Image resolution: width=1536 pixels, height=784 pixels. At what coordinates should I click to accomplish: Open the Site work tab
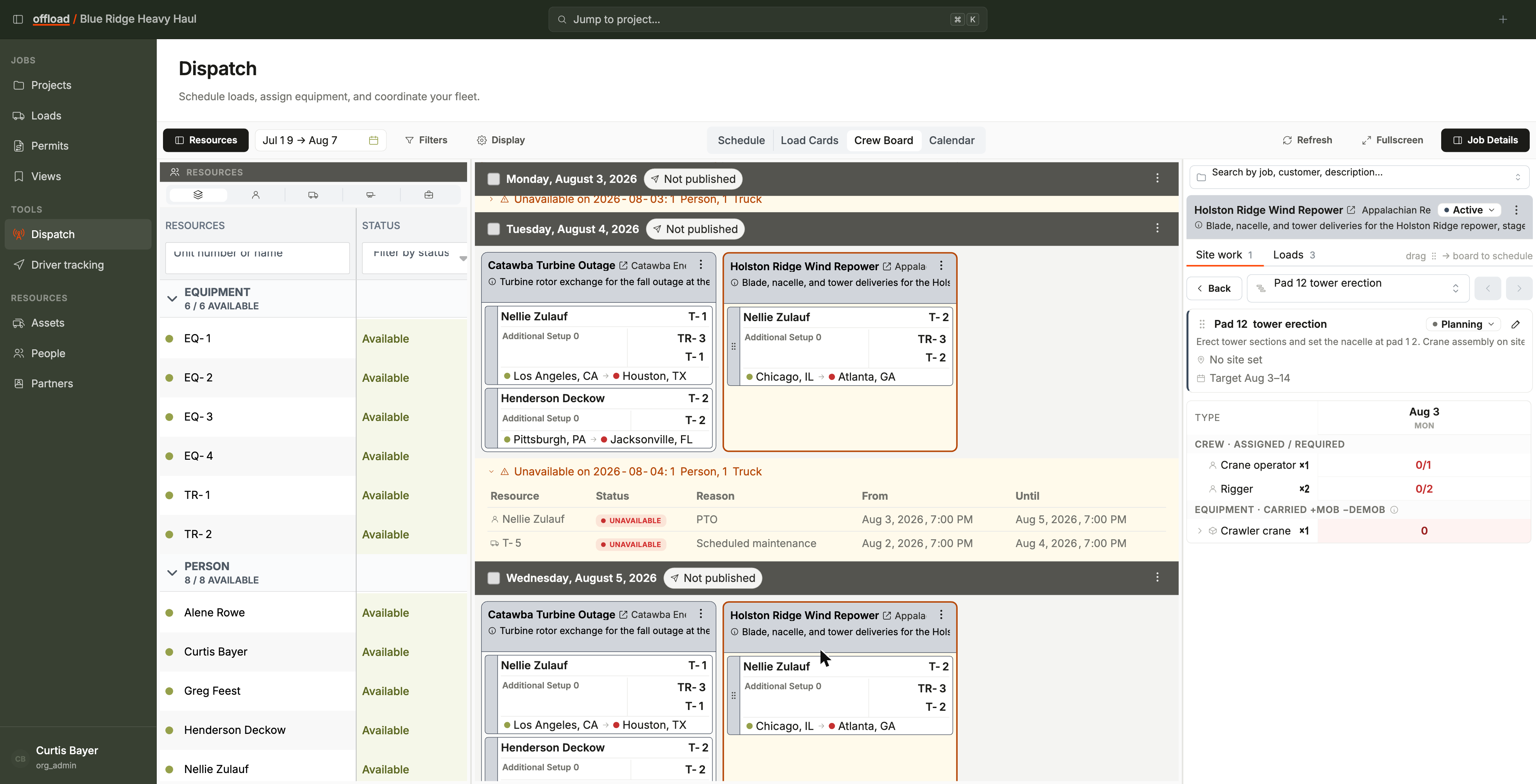tap(1224, 255)
